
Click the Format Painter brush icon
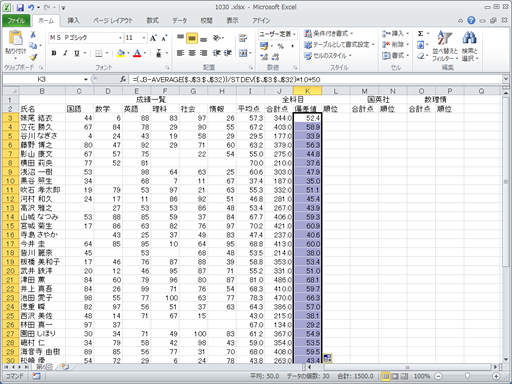[x=33, y=57]
